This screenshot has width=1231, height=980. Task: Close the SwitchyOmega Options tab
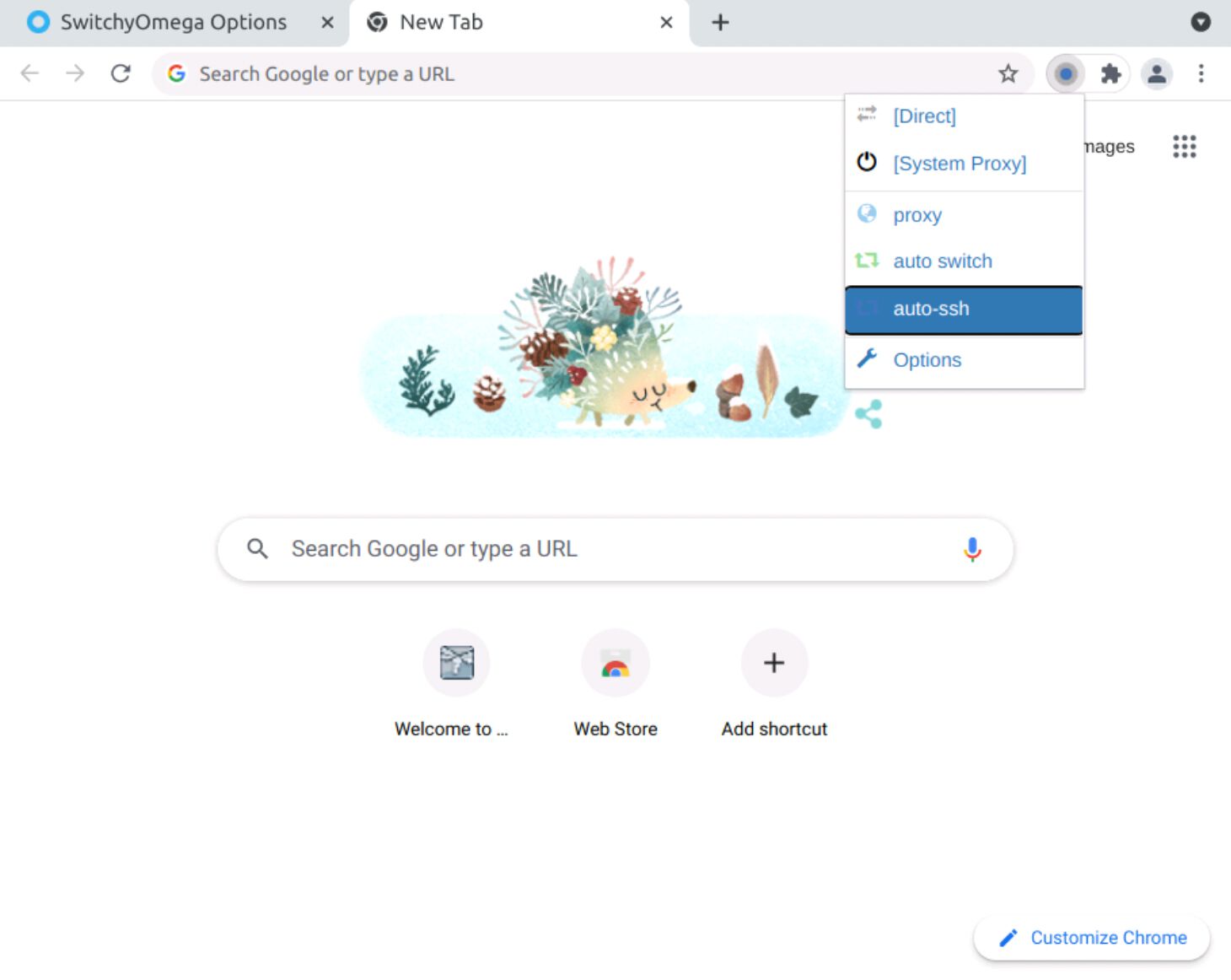point(327,23)
